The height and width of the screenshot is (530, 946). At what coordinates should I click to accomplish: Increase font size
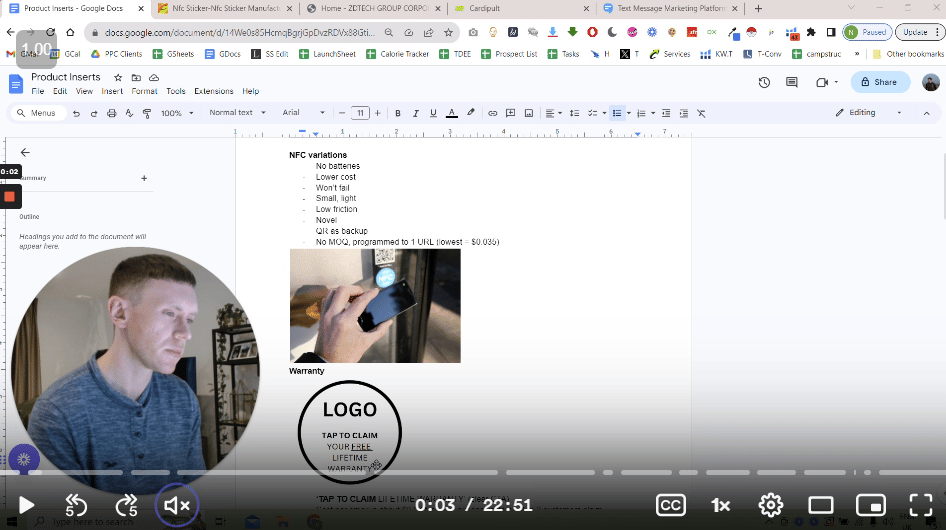[378, 113]
